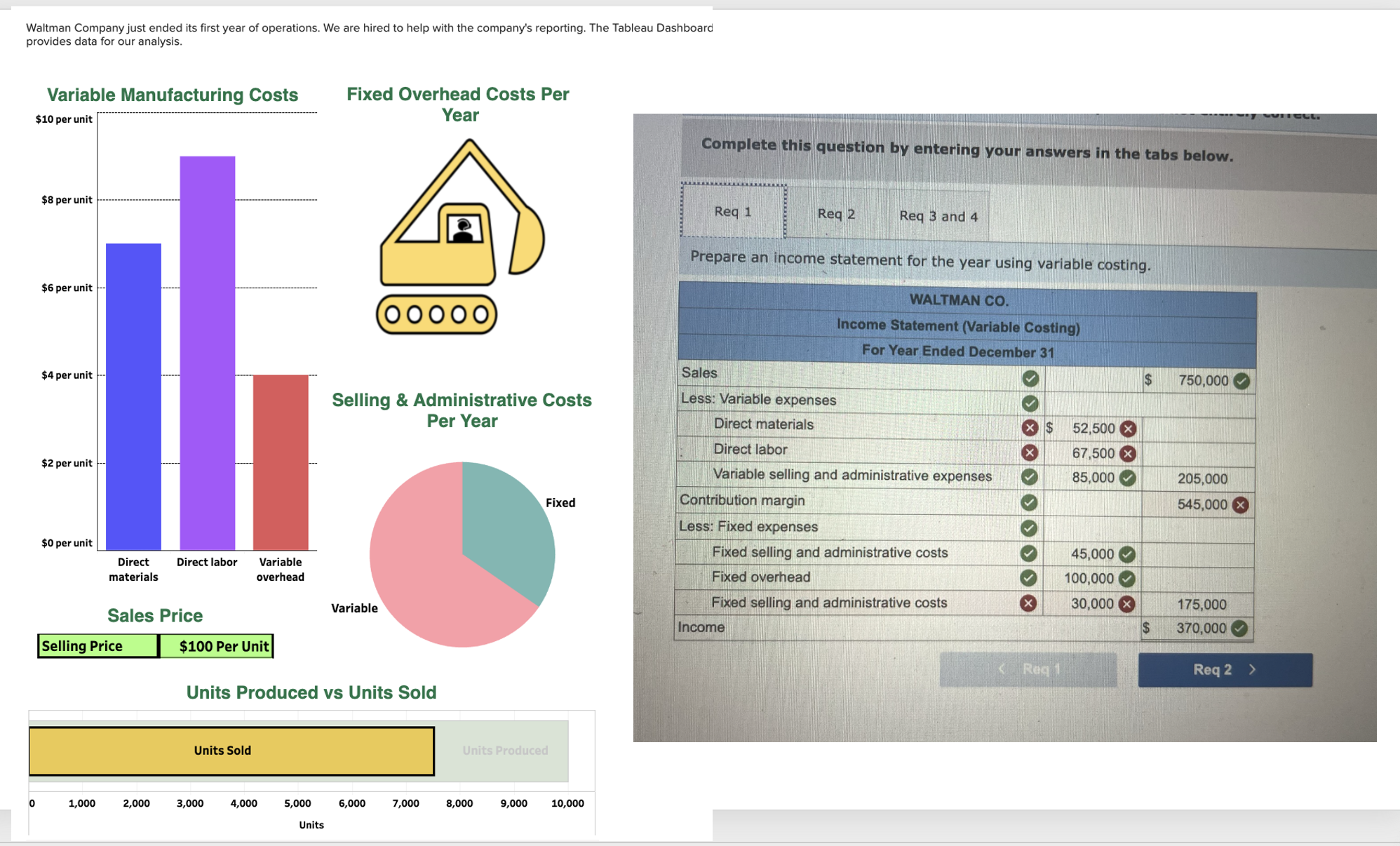Click green check next to 45,000 value
This screenshot has height=846, width=1400.
(x=1126, y=554)
